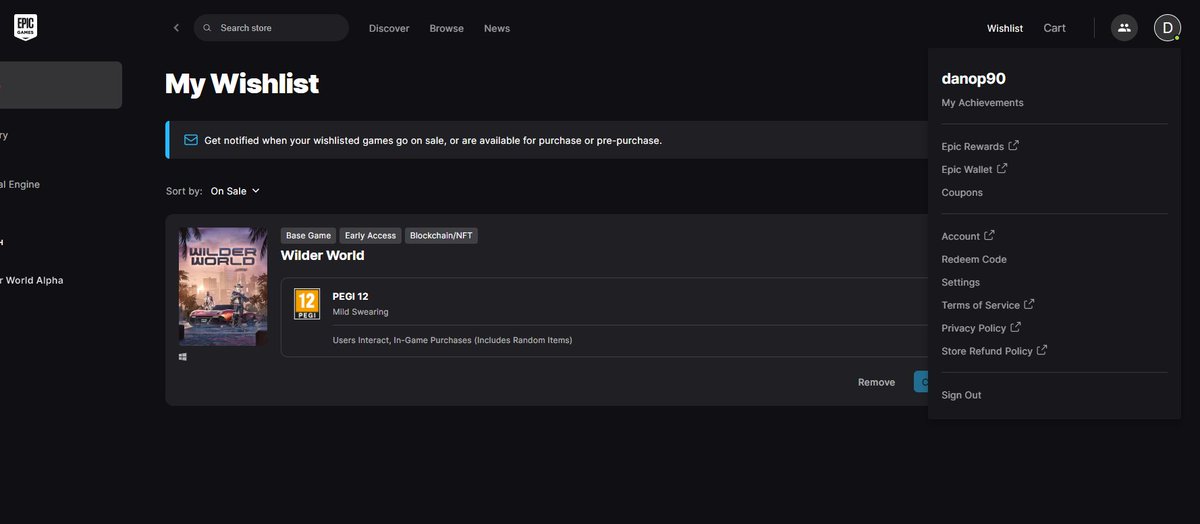The height and width of the screenshot is (524, 1200).
Task: Open Epic Wallet from profile menu
Action: click(x=967, y=170)
